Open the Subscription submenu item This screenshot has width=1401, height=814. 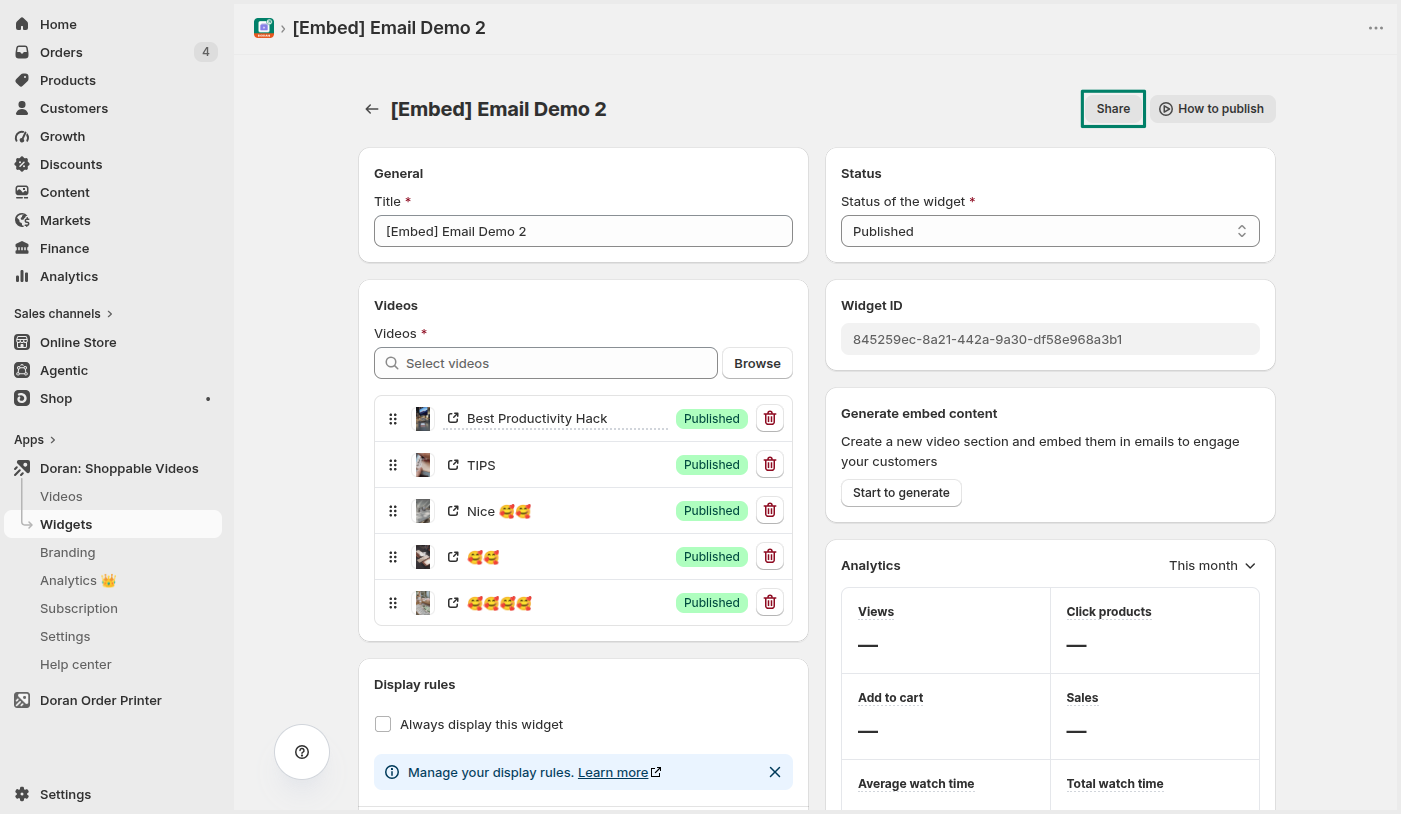click(x=79, y=608)
